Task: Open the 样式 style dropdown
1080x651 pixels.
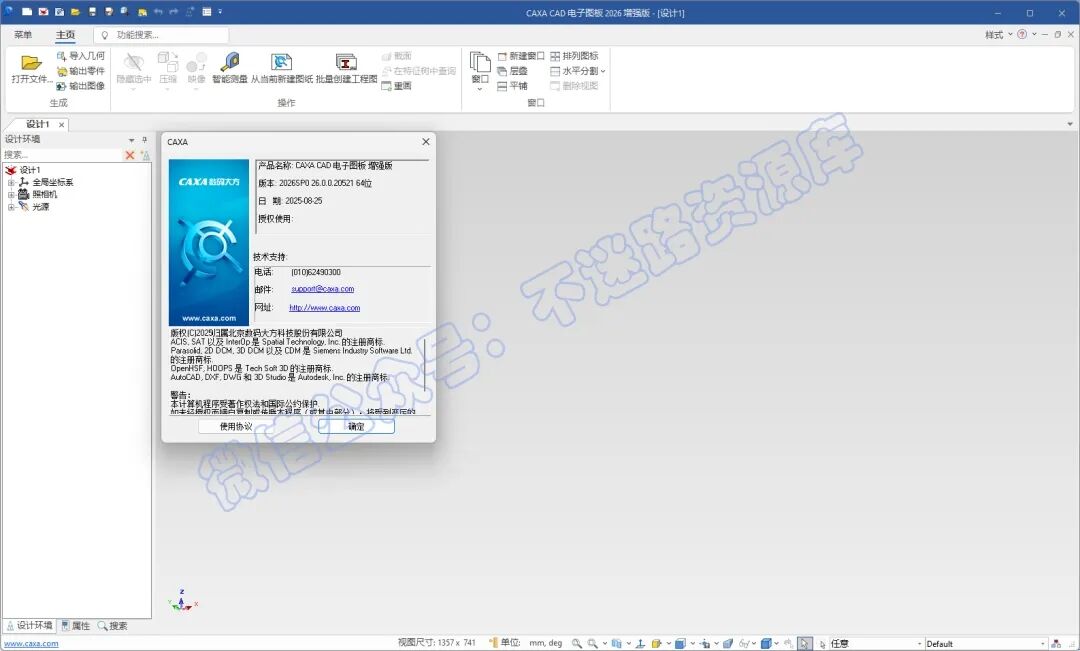Action: pyautogui.click(x=998, y=34)
